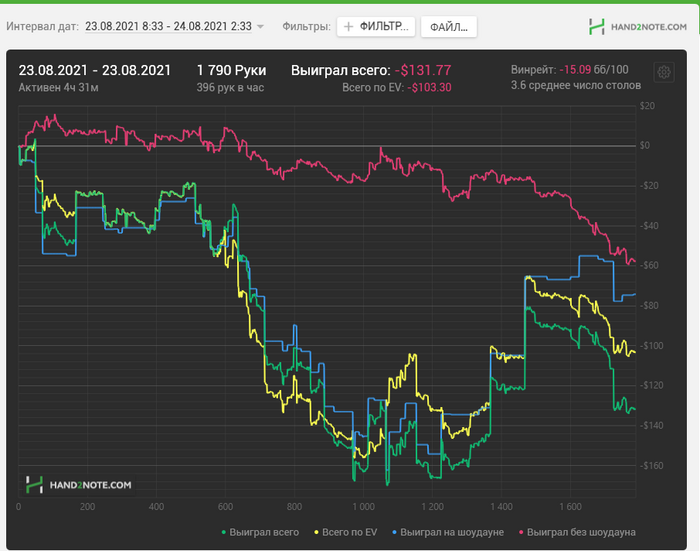Select date range 23.08.2021 8:33 - 24.08.2021 2:33
Image resolution: width=700 pixels, height=551 pixels.
[x=168, y=26]
